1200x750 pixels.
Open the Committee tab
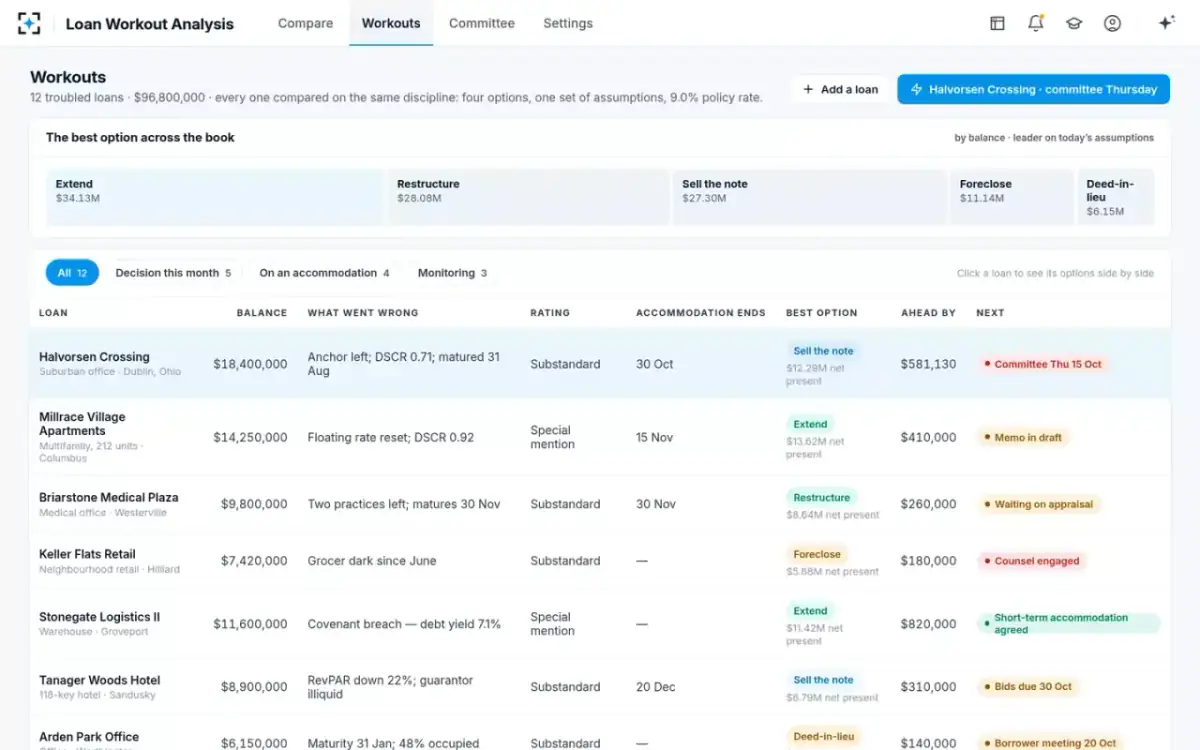[482, 23]
